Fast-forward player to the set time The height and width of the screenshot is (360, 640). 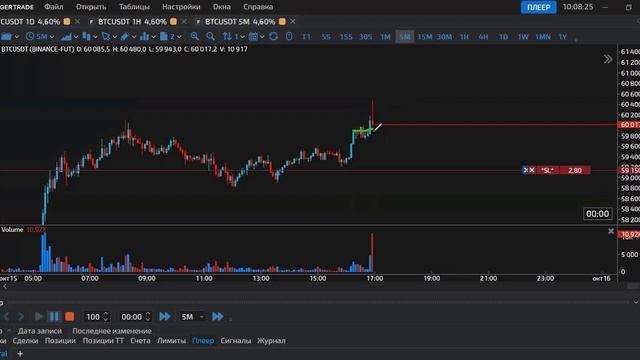coord(165,316)
